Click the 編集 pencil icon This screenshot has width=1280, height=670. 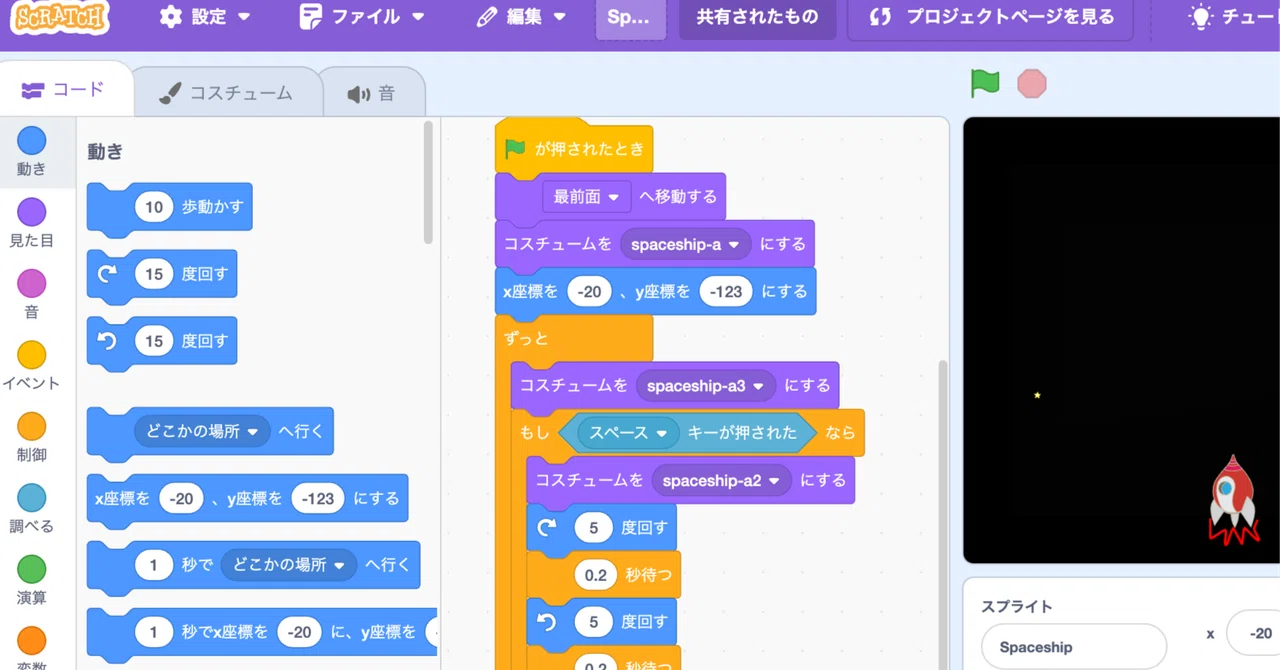[x=487, y=17]
